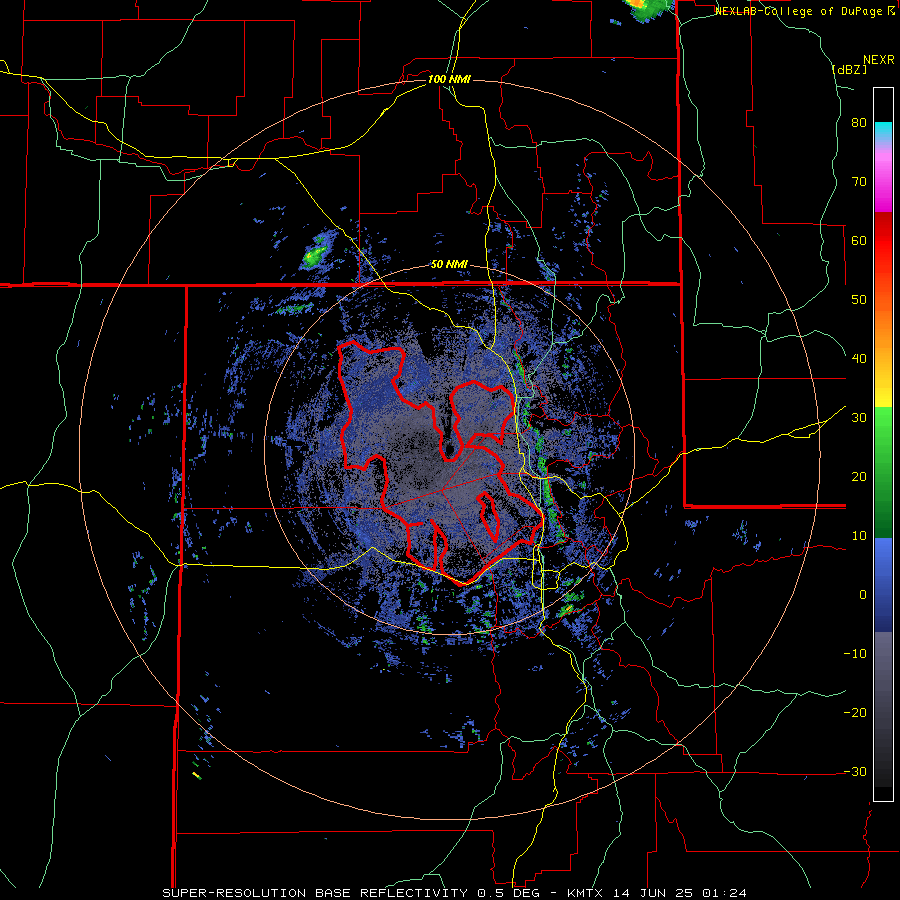Click the -20 dBZ value on the color scale
Image resolution: width=900 pixels, height=900 pixels.
point(855,712)
